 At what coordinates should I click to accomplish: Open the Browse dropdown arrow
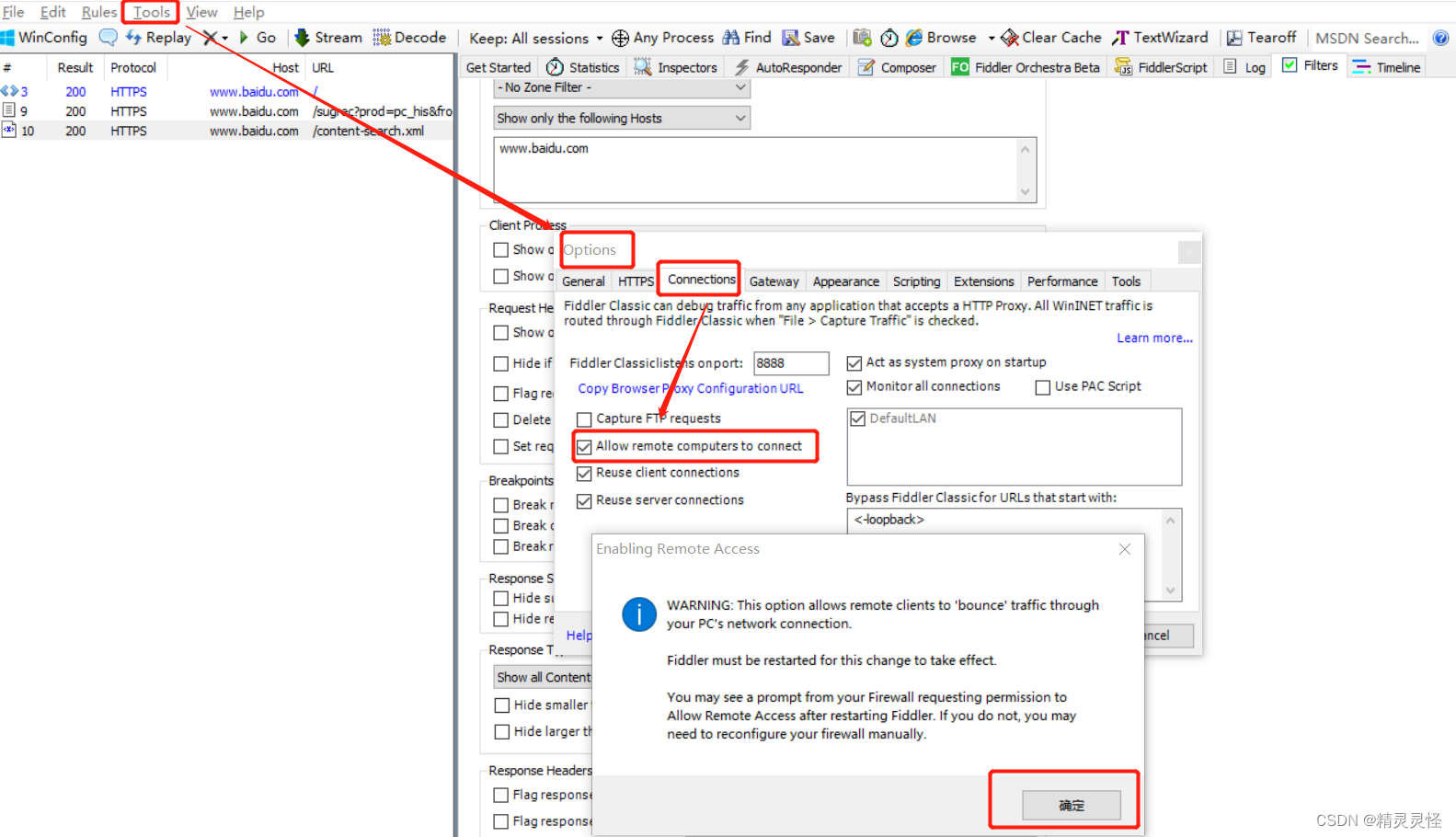tap(992, 38)
